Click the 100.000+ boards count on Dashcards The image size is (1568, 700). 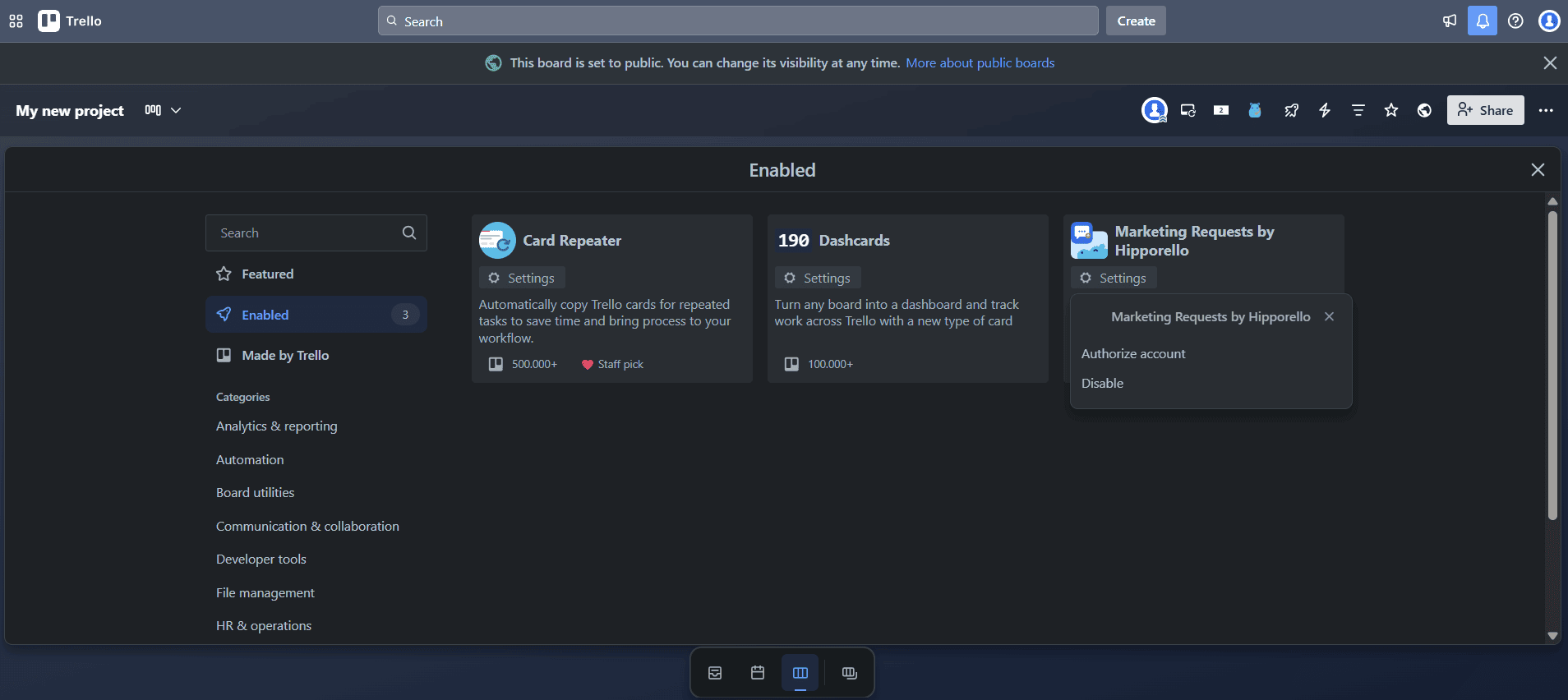click(x=819, y=364)
